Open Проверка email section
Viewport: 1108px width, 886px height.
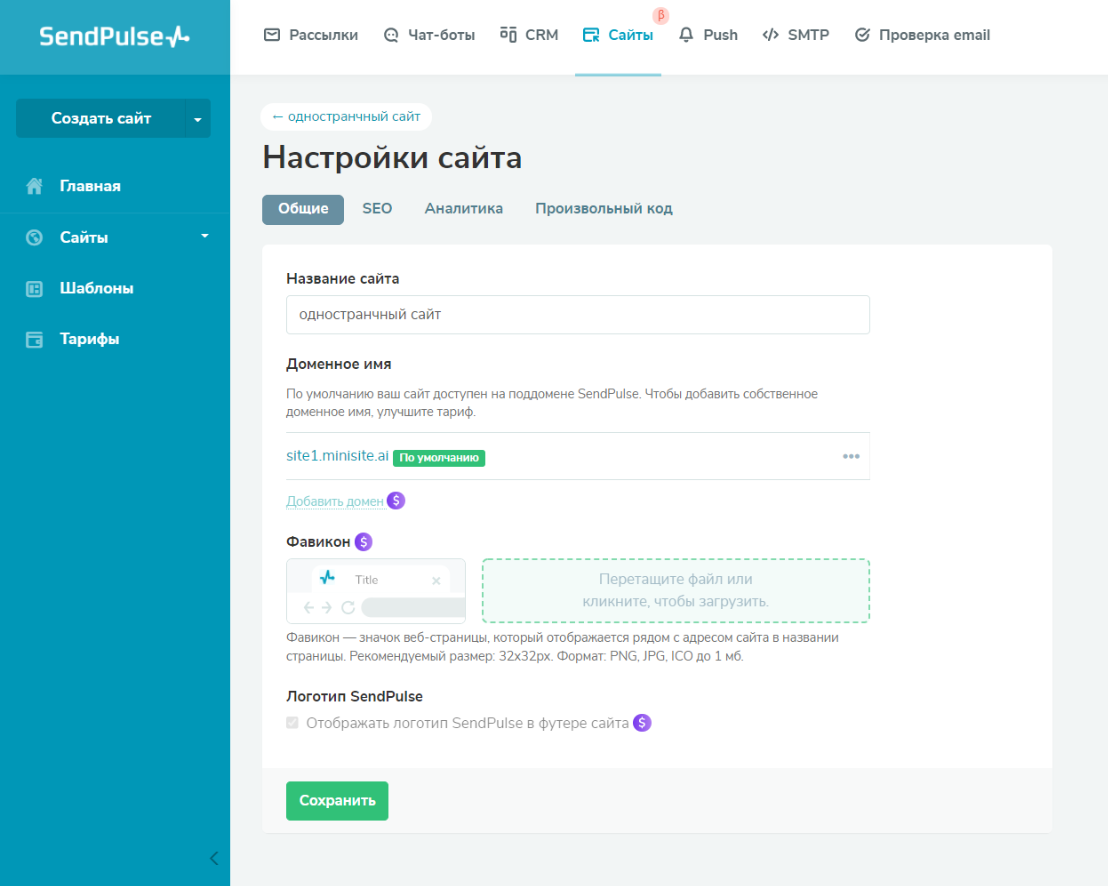pos(922,35)
